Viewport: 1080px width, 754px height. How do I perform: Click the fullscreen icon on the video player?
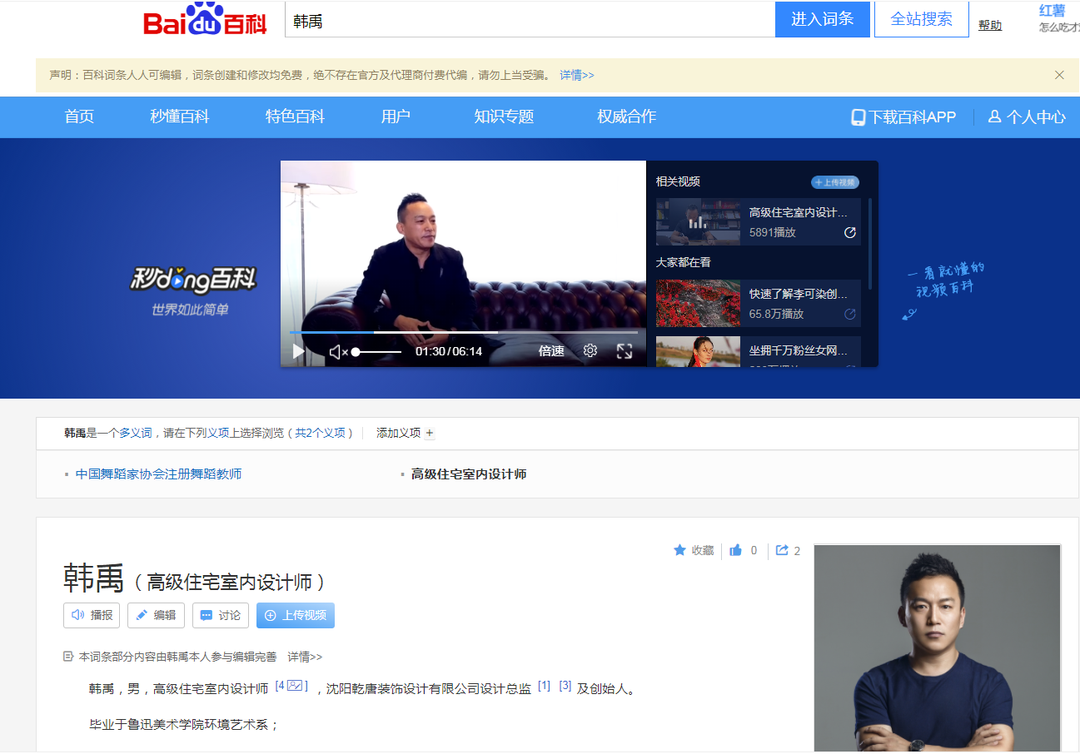pyautogui.click(x=625, y=351)
